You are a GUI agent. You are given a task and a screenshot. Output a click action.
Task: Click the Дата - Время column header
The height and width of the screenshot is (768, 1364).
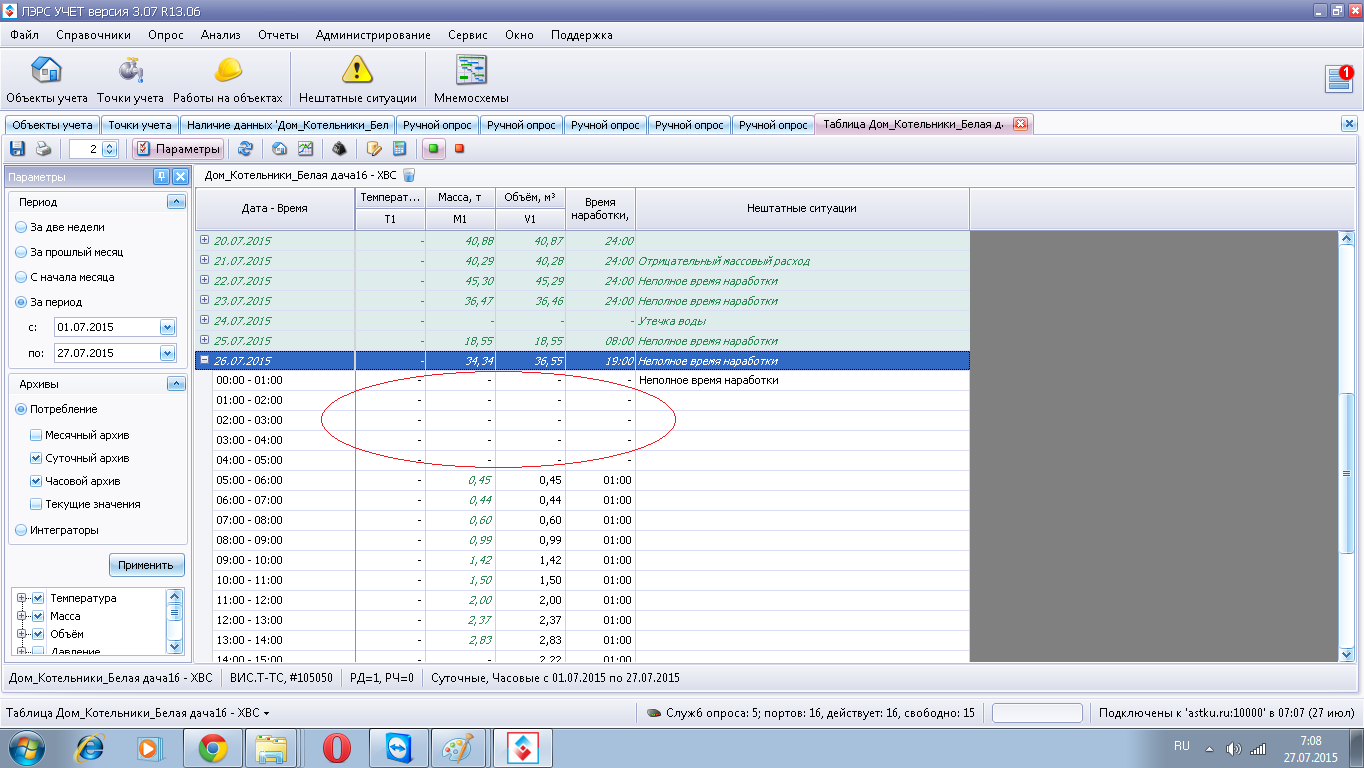274,208
